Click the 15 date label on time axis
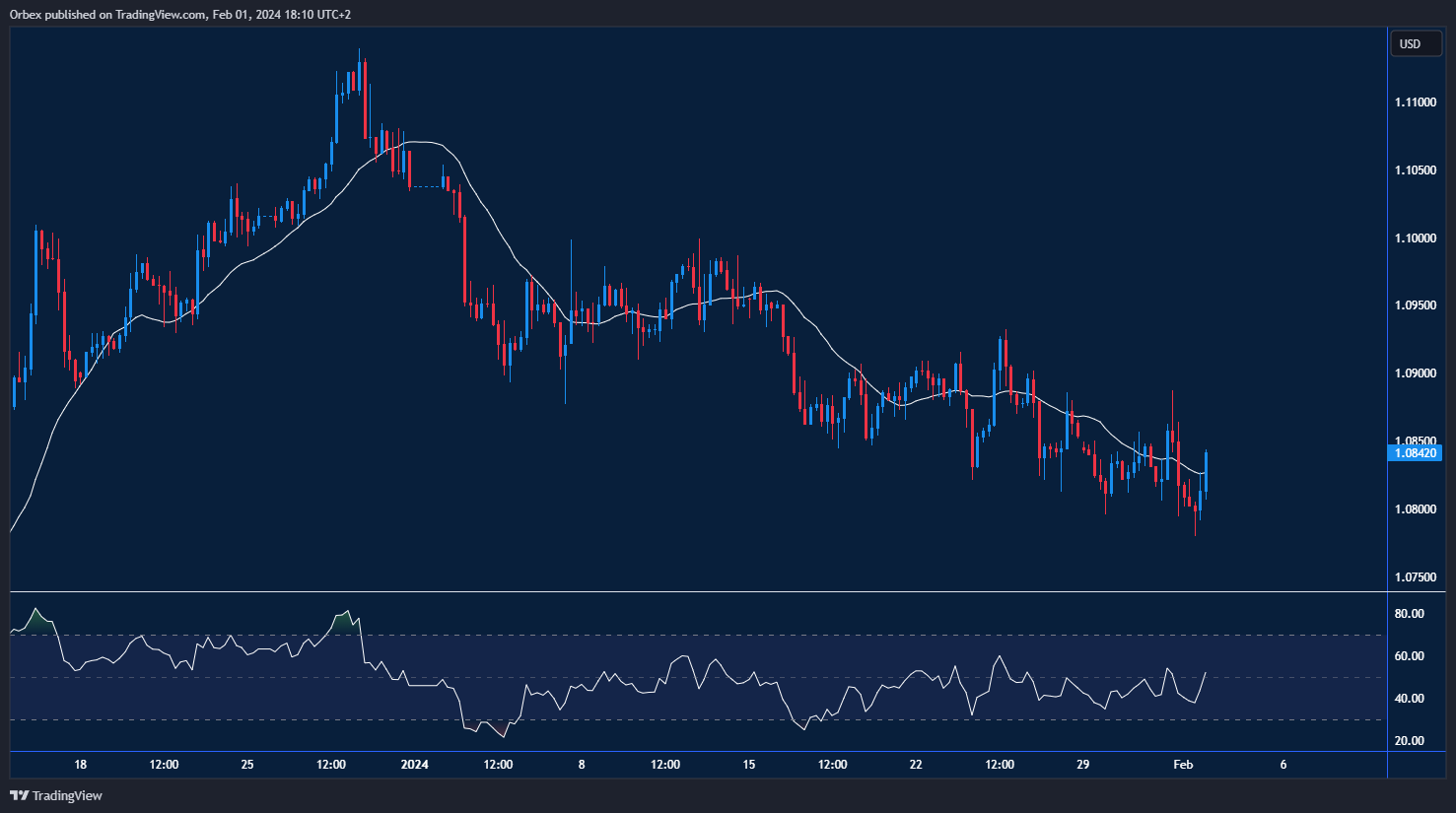1456x813 pixels. coord(748,765)
